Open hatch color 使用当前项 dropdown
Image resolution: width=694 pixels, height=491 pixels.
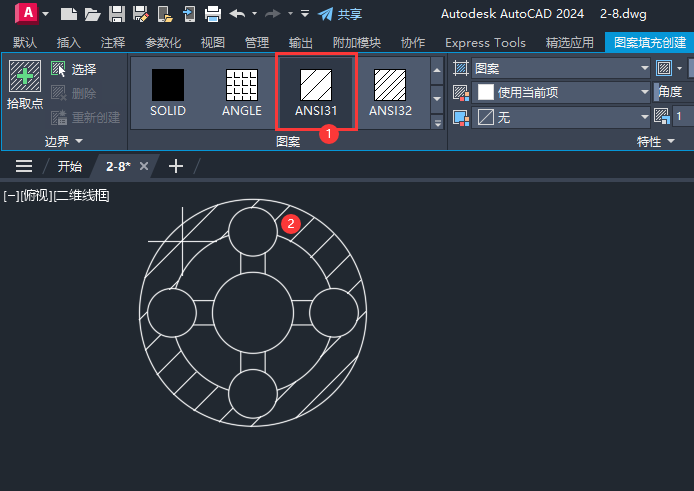tap(561, 93)
